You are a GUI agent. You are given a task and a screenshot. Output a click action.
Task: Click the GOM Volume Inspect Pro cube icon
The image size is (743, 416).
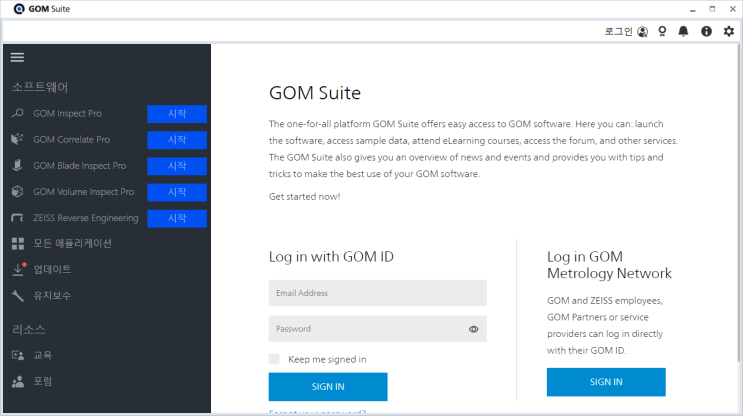coord(18,191)
